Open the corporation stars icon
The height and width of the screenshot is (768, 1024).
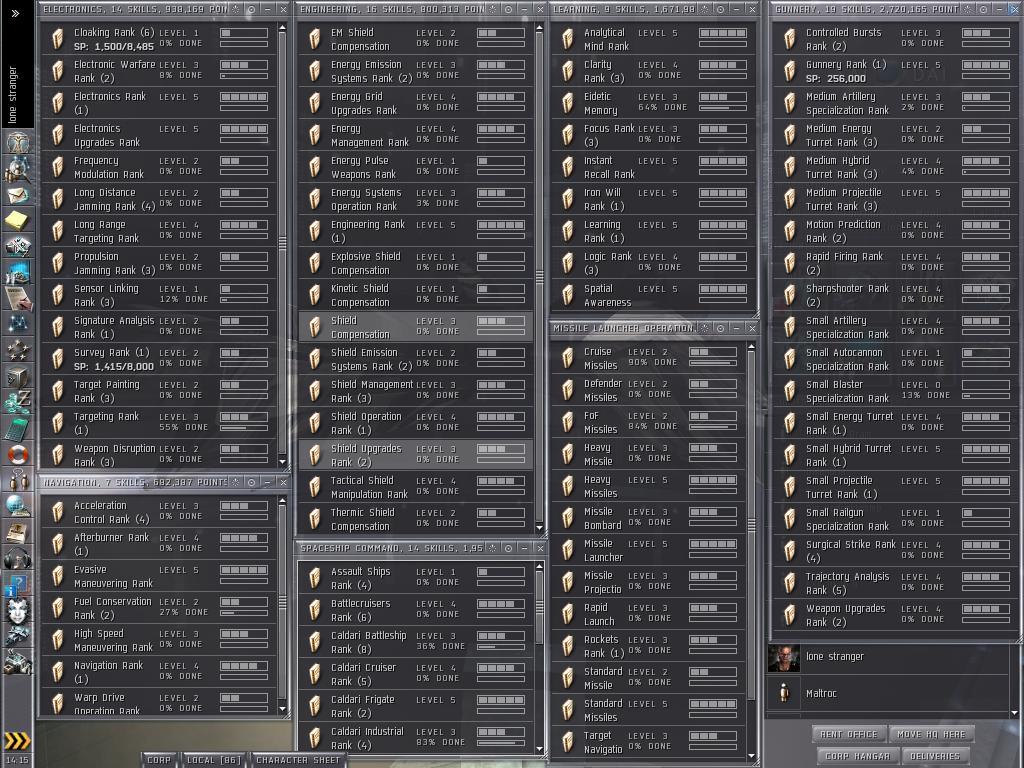coord(18,349)
